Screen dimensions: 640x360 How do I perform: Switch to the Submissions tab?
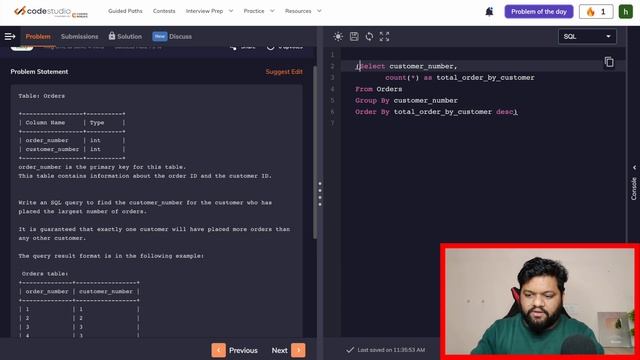tap(80, 36)
